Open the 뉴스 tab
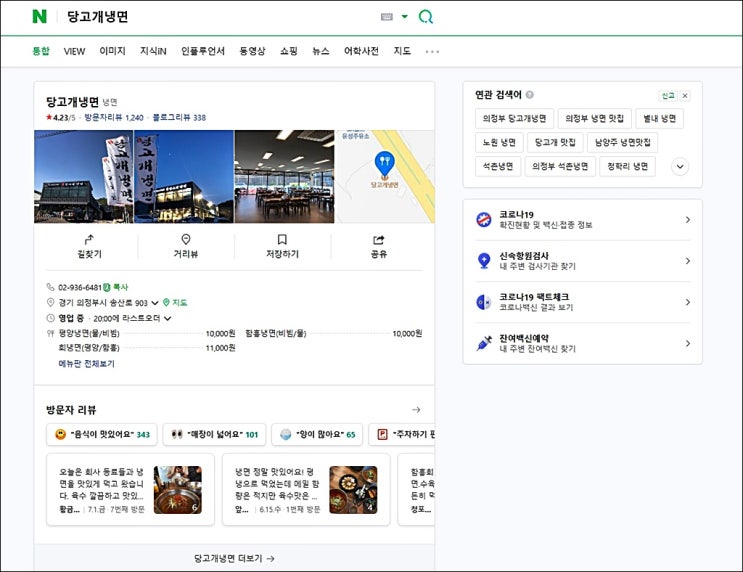743x572 pixels. click(x=321, y=51)
